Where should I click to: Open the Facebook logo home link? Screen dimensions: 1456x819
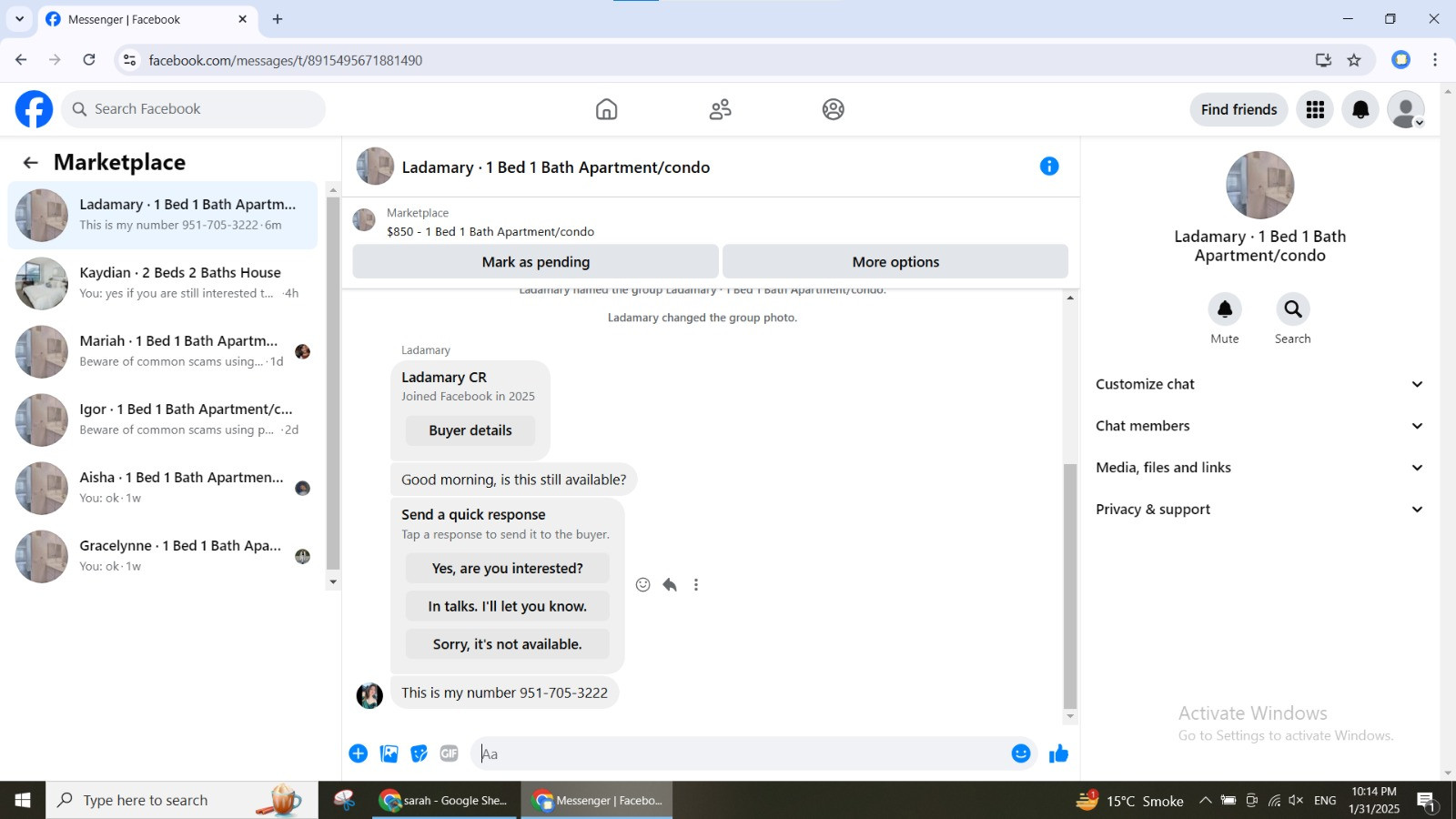[34, 109]
